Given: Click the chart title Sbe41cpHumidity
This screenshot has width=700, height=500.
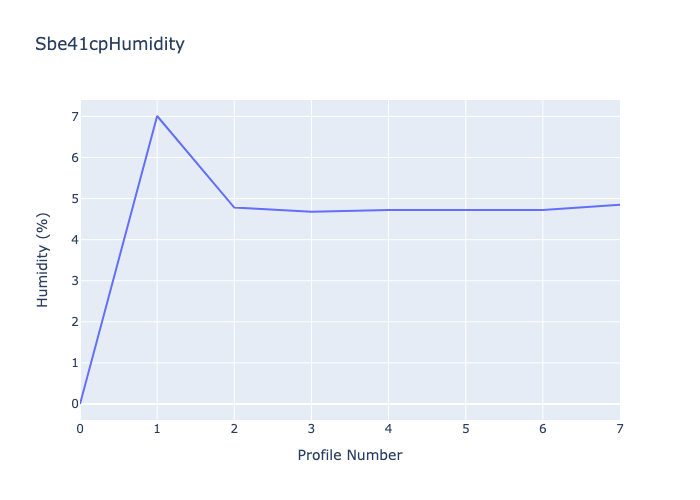Looking at the screenshot, I should click(109, 45).
